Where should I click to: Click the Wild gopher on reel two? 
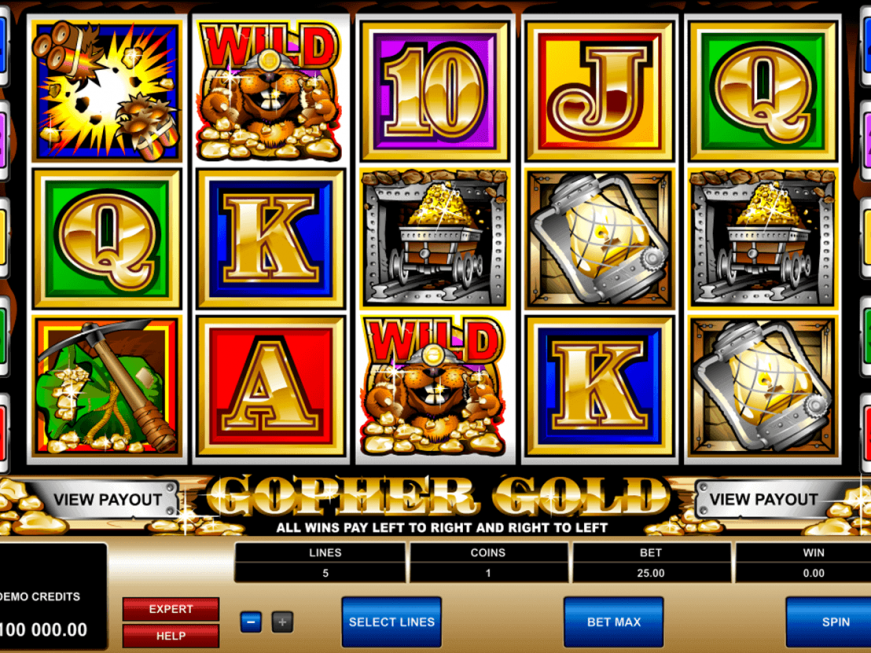pyautogui.click(x=270, y=91)
